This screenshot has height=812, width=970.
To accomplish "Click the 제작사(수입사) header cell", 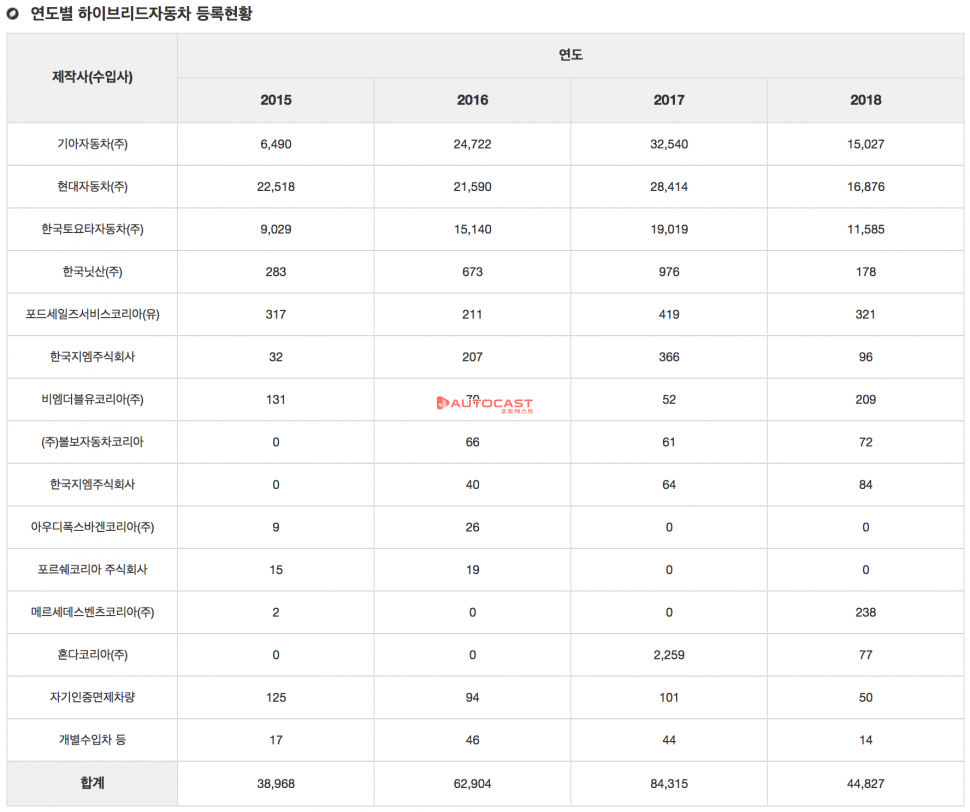I will coord(93,77).
